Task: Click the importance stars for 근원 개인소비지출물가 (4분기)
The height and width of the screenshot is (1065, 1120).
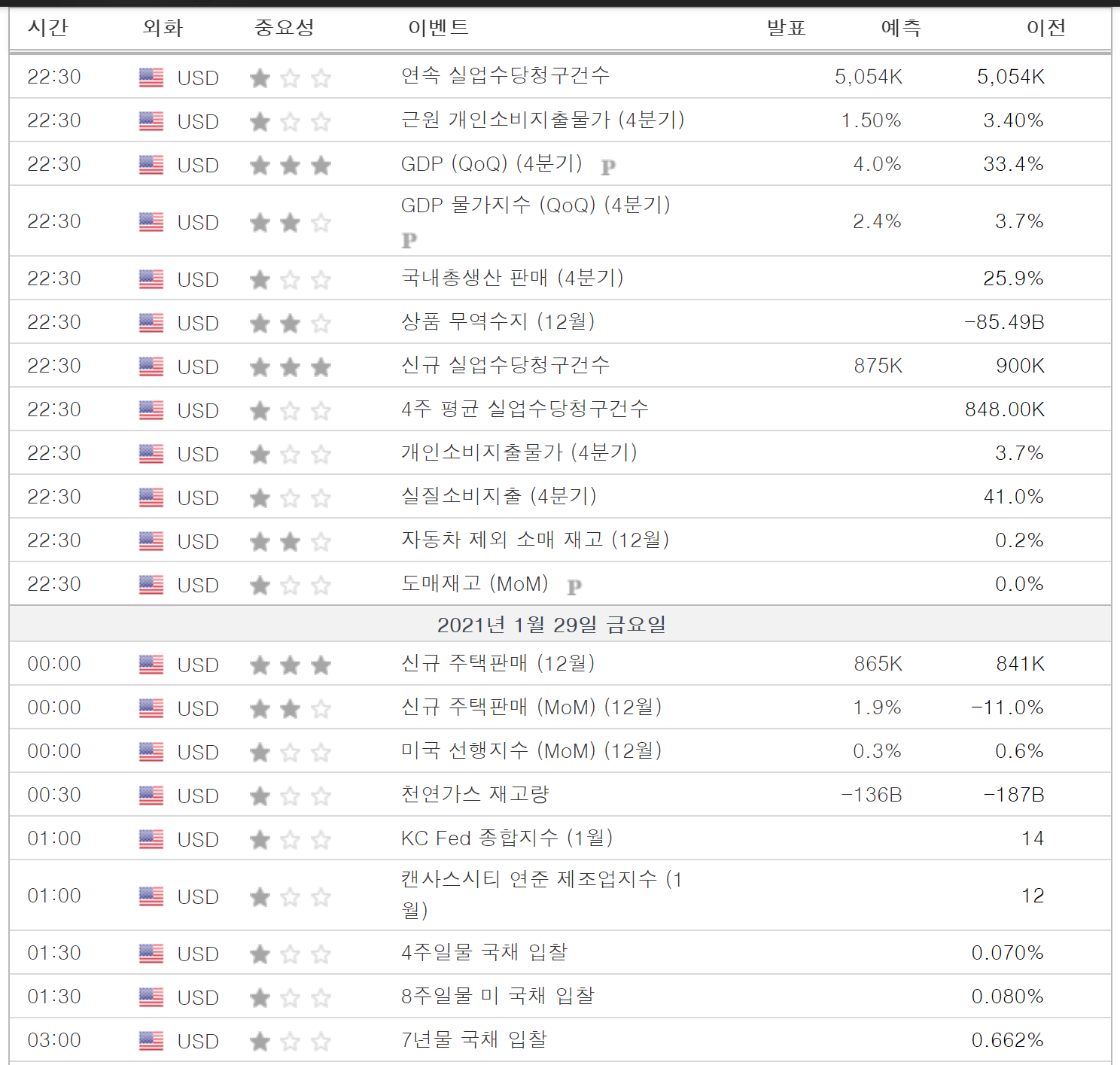Action: pyautogui.click(x=291, y=121)
